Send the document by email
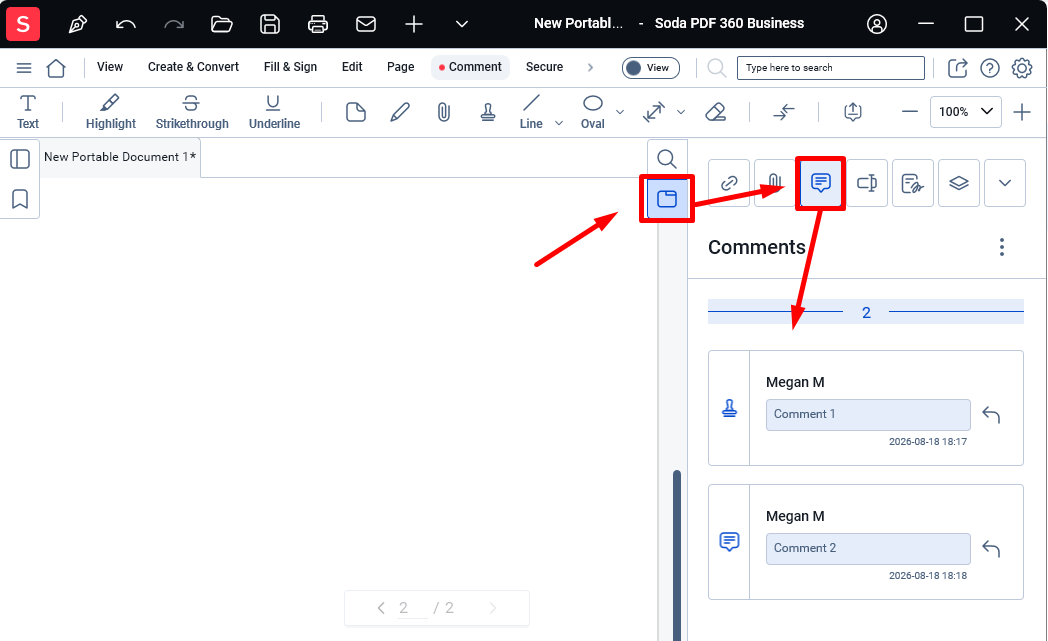 tap(366, 25)
